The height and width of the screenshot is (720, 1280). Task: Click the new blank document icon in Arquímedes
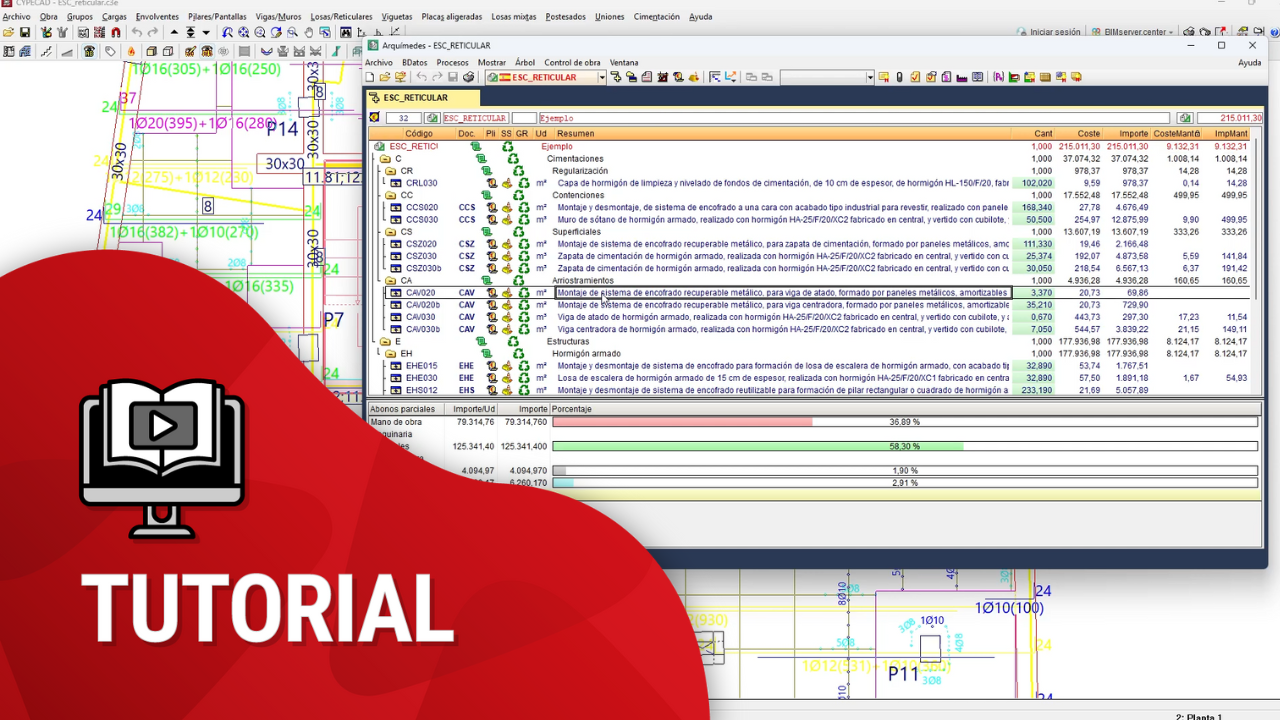[370, 77]
